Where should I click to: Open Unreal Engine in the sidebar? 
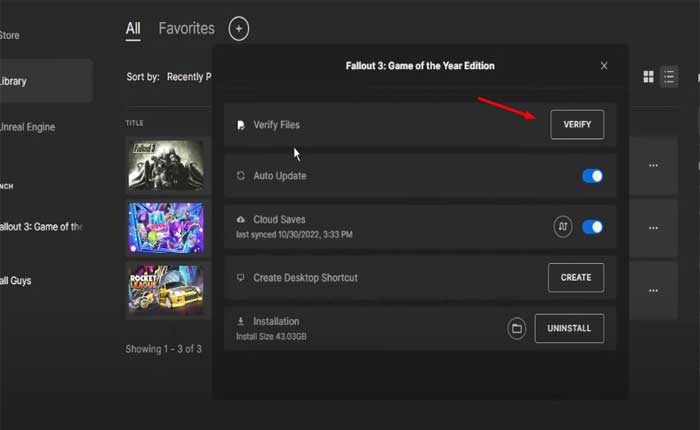[27, 127]
